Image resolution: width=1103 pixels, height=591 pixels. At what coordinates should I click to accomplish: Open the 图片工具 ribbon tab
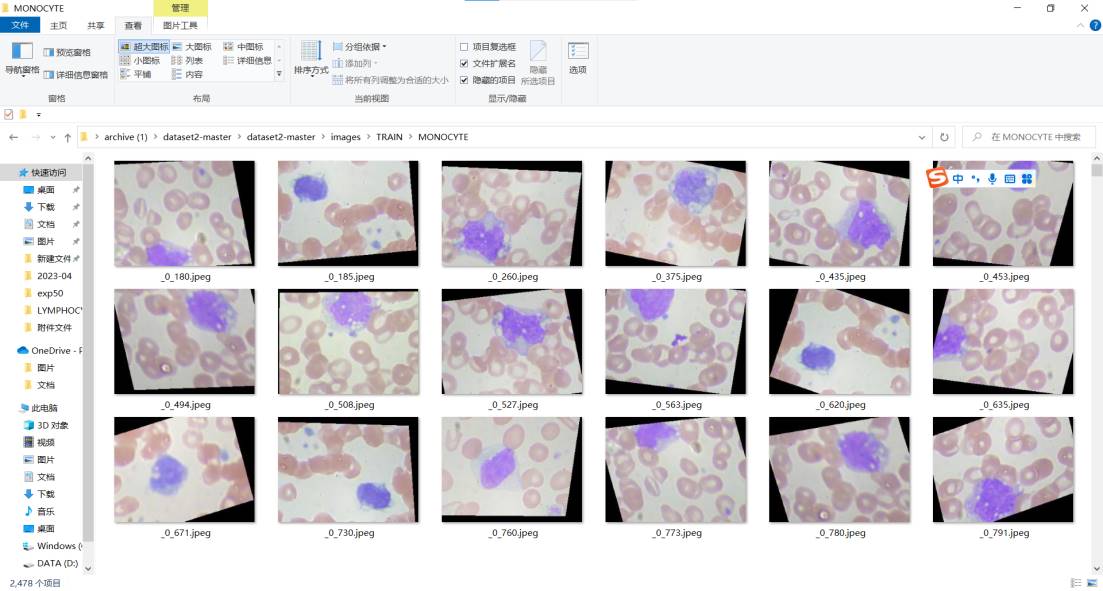pyautogui.click(x=180, y=25)
